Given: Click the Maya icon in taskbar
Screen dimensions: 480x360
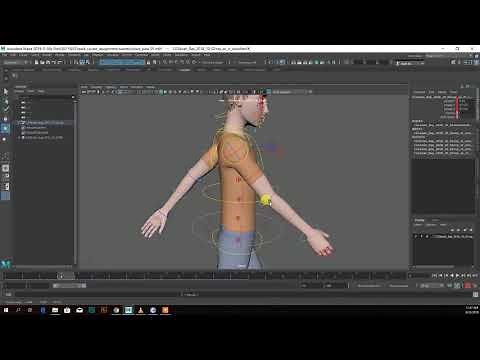Looking at the screenshot, I should tap(128, 310).
